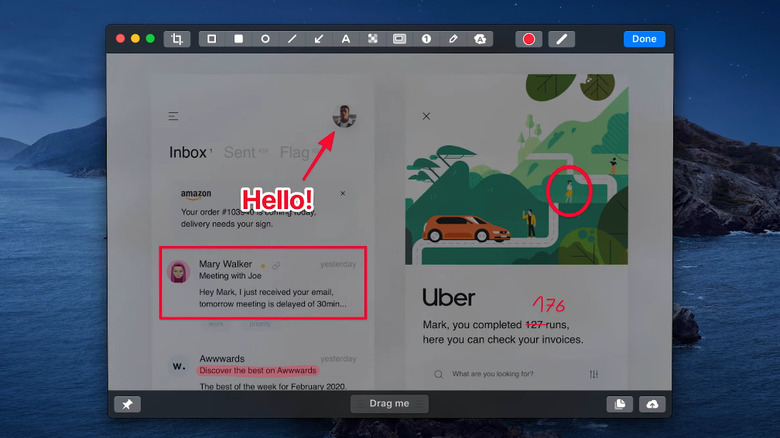The width and height of the screenshot is (780, 438).
Task: Click the search magnifier icon in Uber panel
Action: point(438,374)
